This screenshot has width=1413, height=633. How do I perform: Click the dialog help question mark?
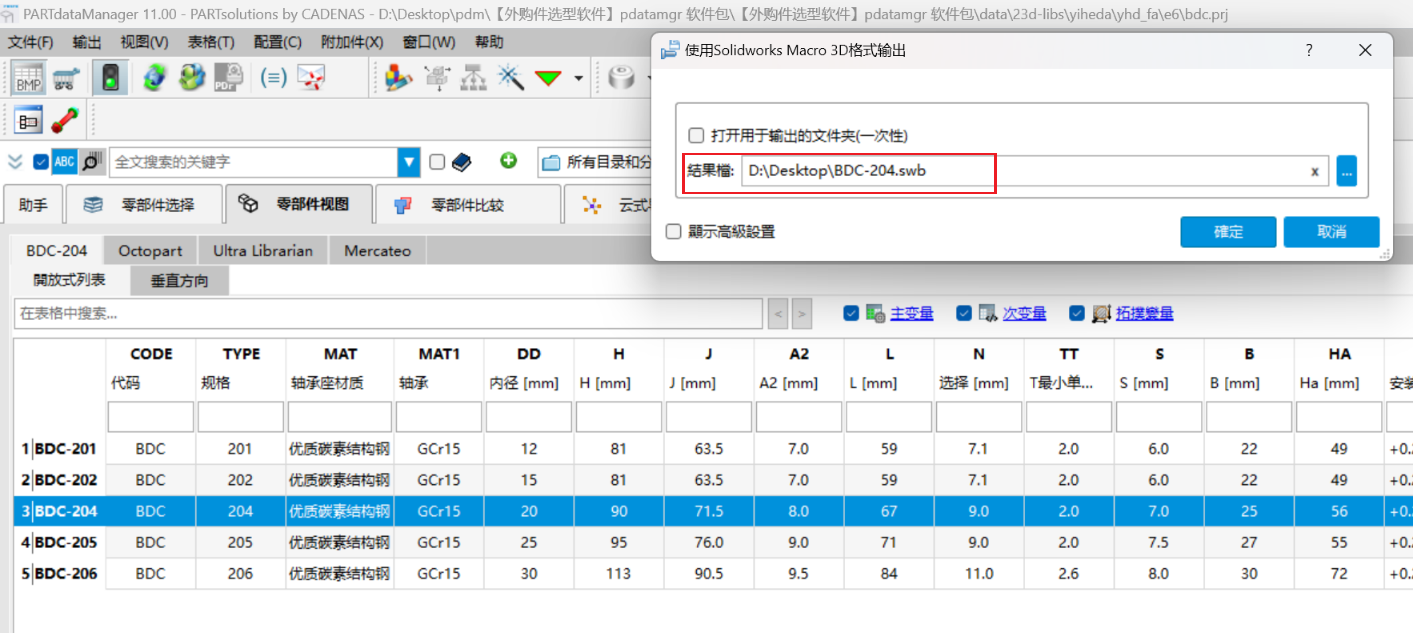pyautogui.click(x=1309, y=50)
